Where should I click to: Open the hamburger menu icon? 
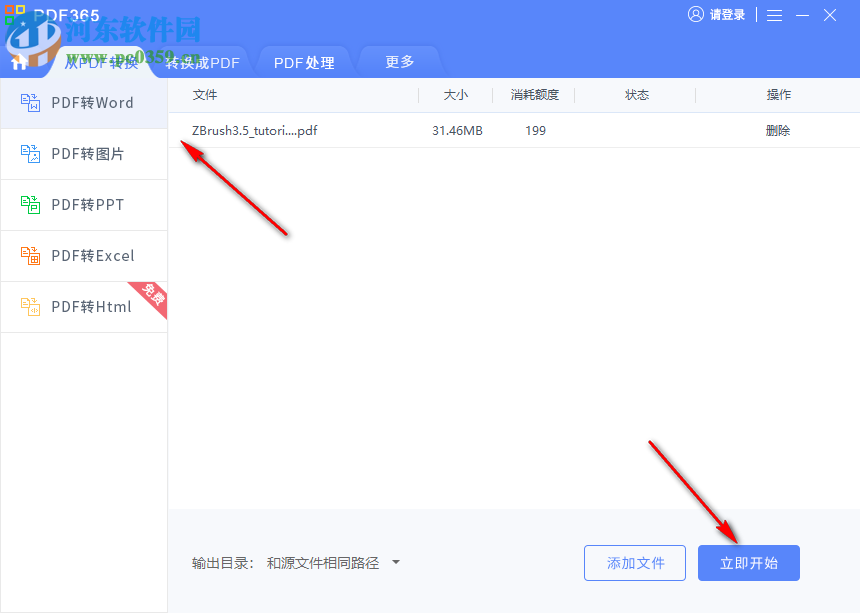[x=775, y=15]
